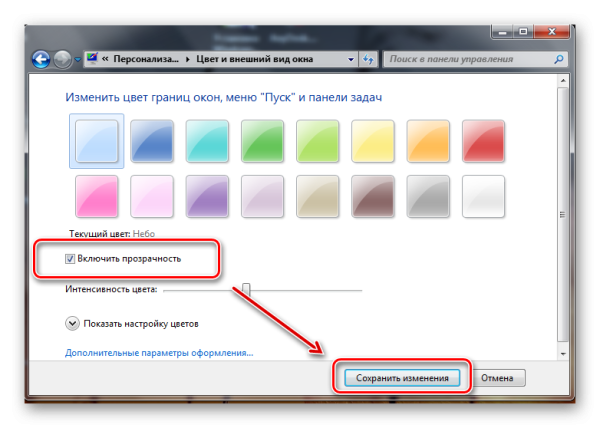This screenshot has width=600, height=428.
Task: Pick the bright pink fuchsia swatch
Action: pyautogui.click(x=96, y=195)
